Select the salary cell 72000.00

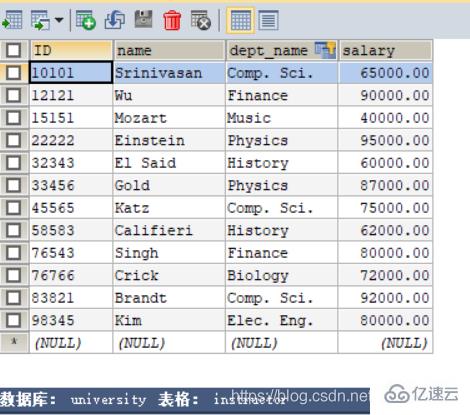[x=385, y=275]
